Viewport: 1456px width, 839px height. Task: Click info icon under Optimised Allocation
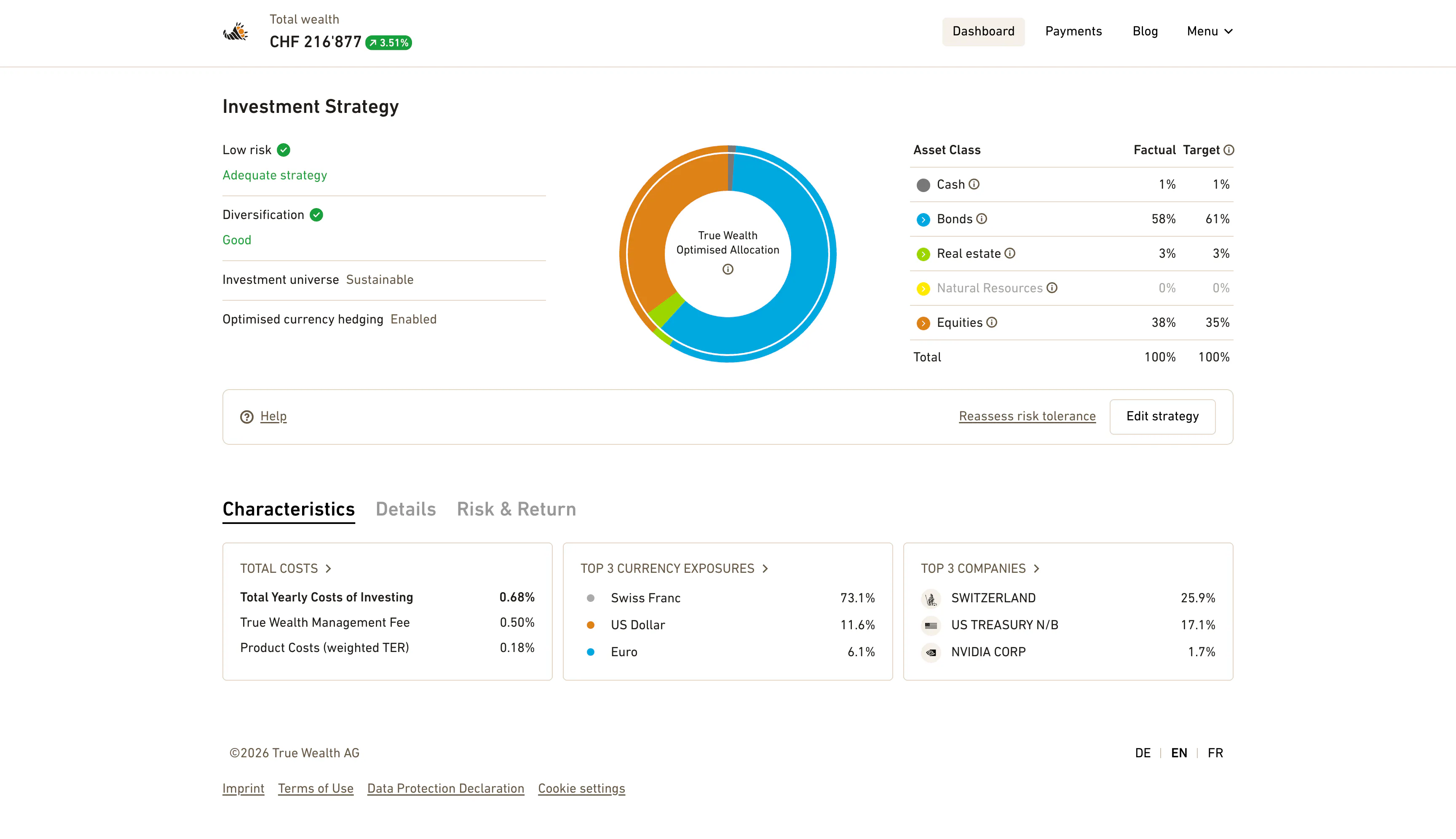(x=728, y=269)
